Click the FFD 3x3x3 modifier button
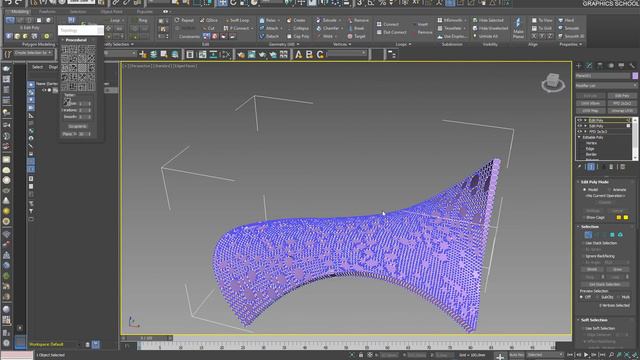The height and width of the screenshot is (360, 640). pos(622,103)
